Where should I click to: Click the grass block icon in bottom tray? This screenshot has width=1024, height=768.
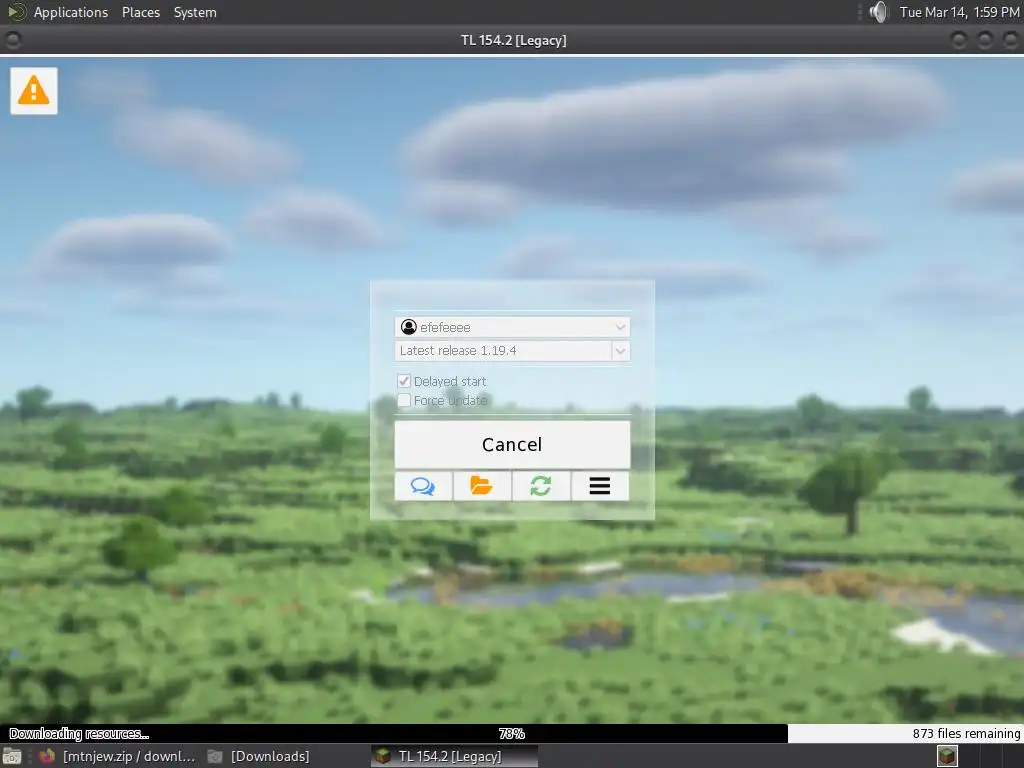coord(947,756)
